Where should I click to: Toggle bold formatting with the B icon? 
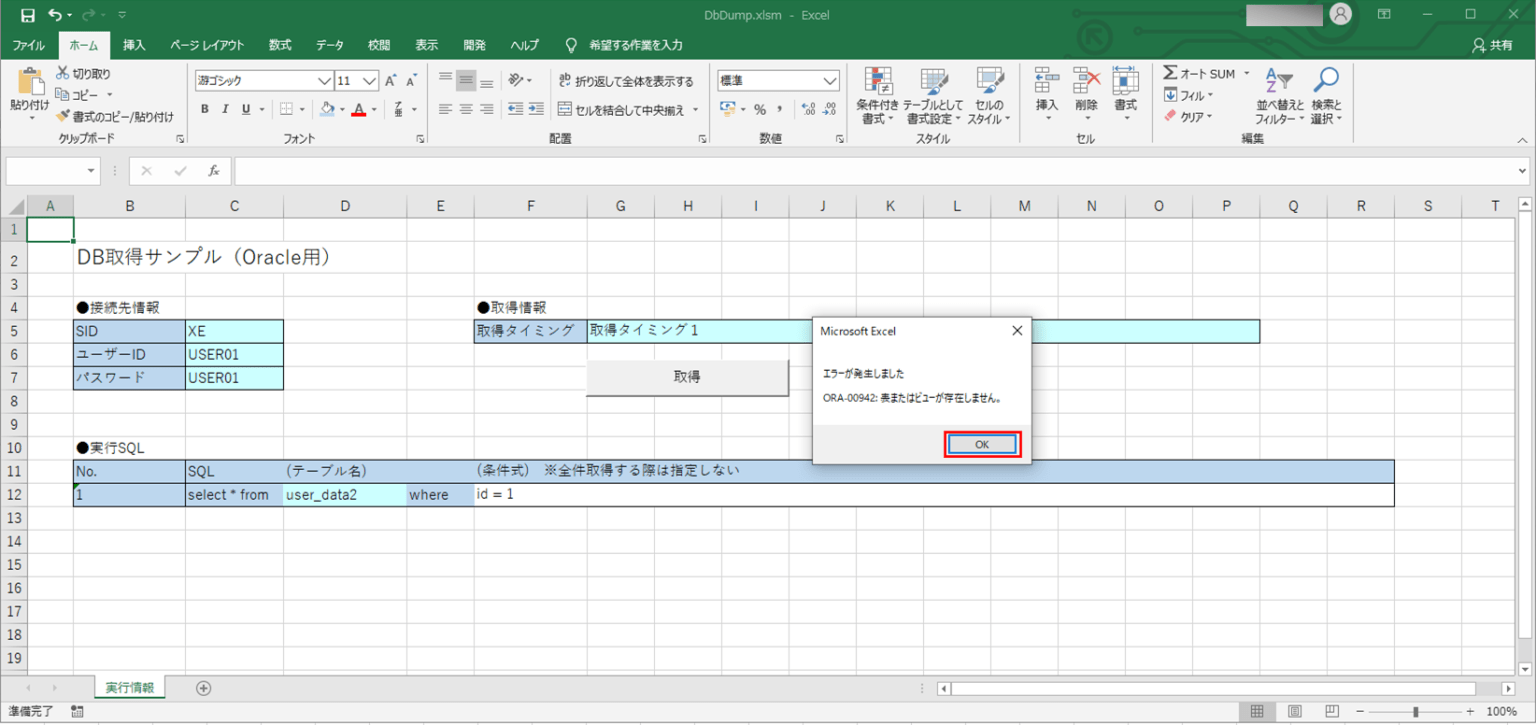point(204,109)
